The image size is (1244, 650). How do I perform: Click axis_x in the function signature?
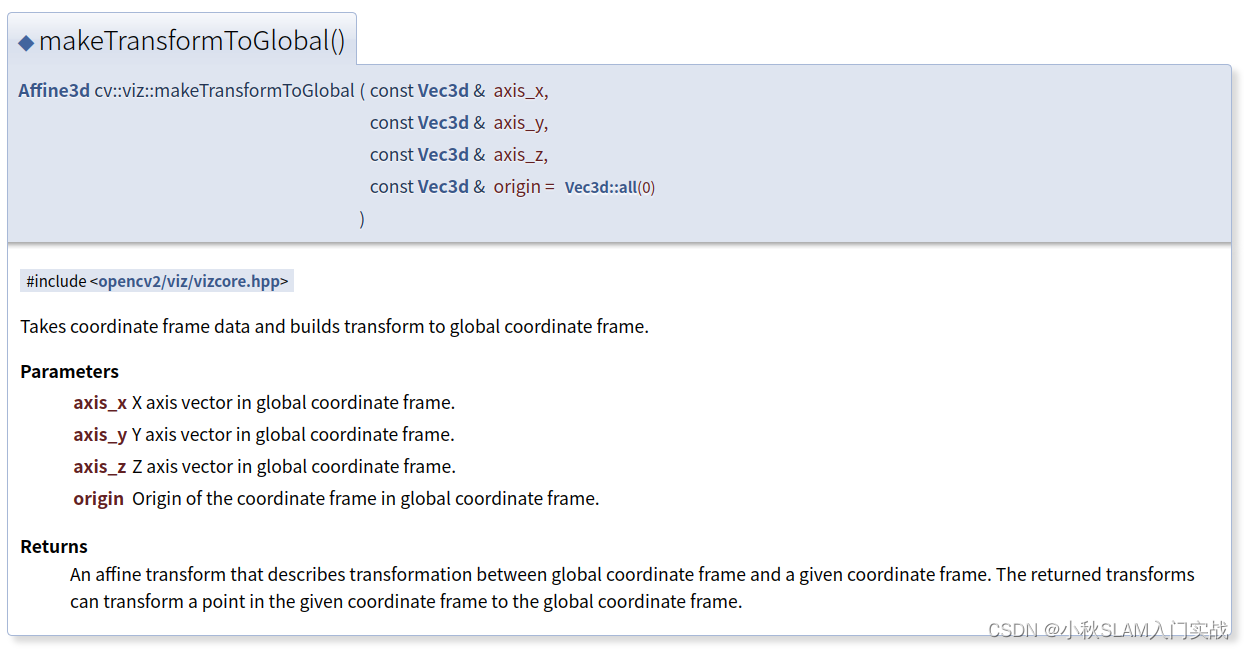(519, 91)
